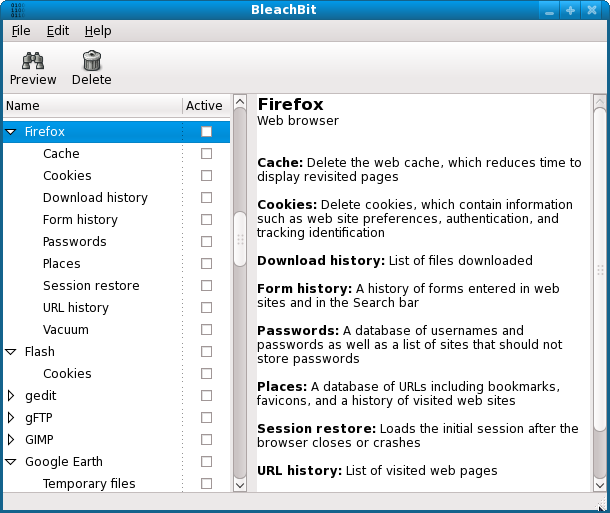Open the Edit menu
Viewport: 610px width, 513px height.
[58, 31]
